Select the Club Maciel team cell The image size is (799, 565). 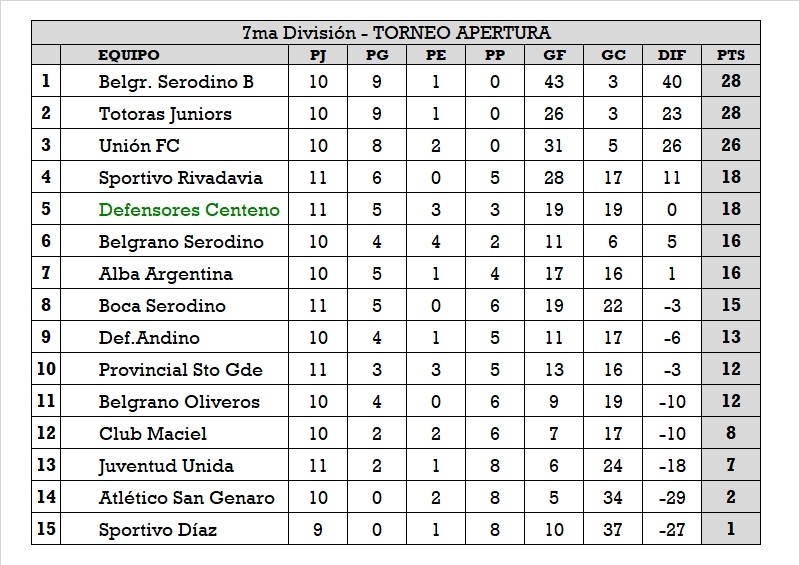153,434
